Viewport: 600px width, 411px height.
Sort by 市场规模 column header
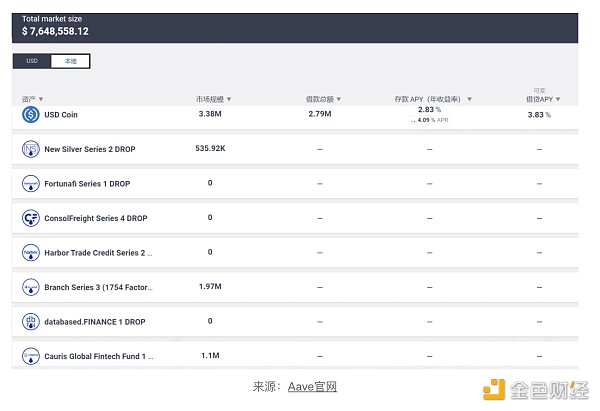click(x=213, y=99)
